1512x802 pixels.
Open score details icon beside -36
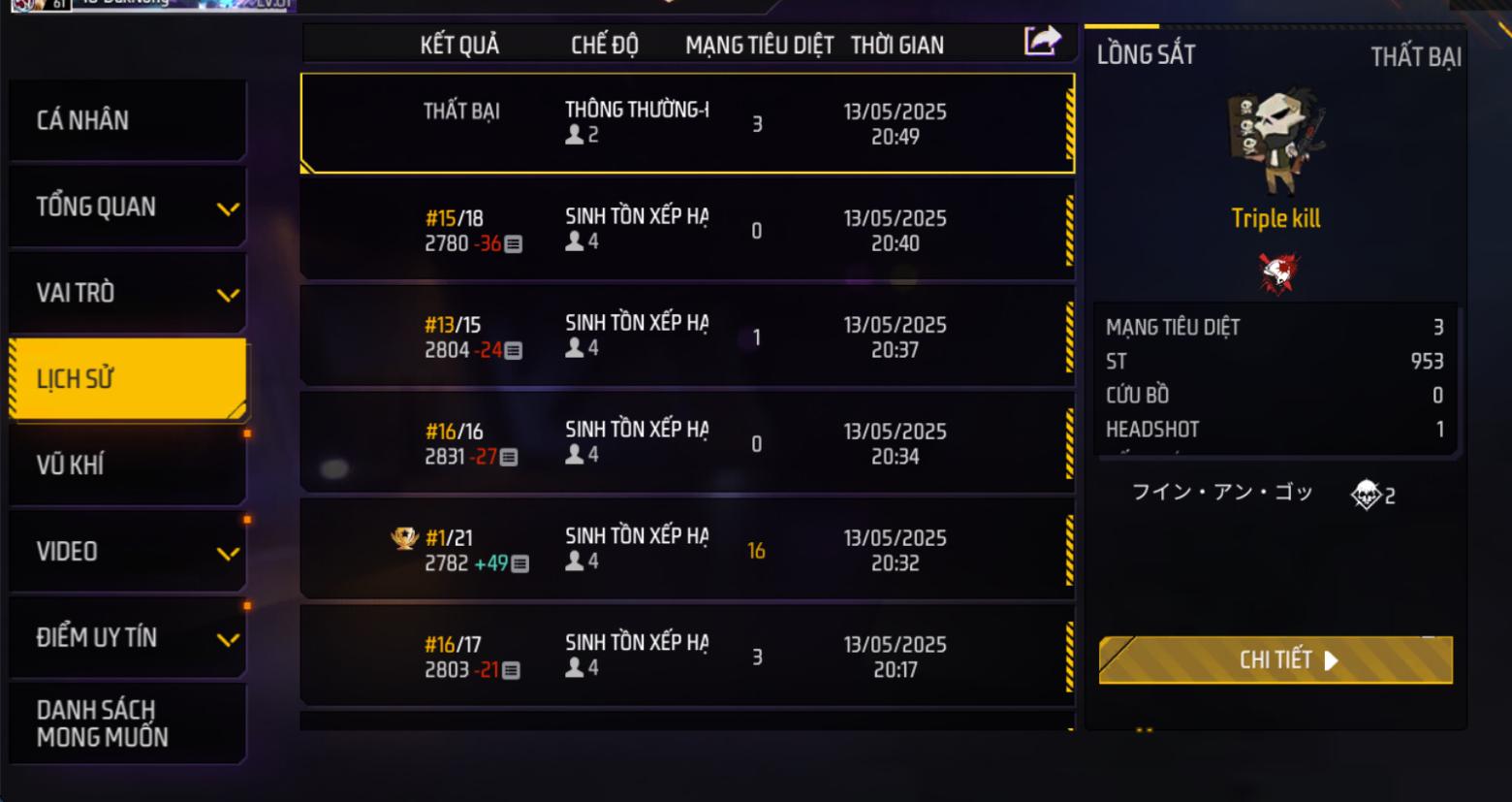[514, 244]
